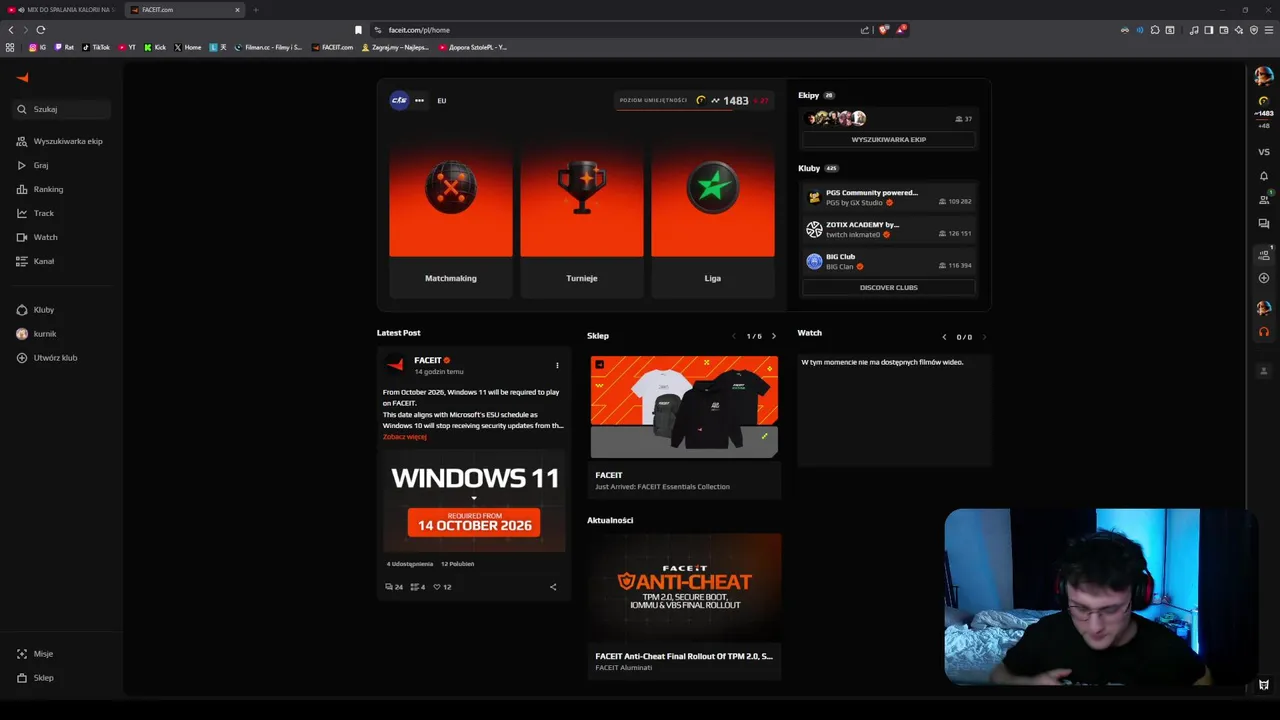The width and height of the screenshot is (1280, 720).
Task: Open the Kick bookmark
Action: 155,47
